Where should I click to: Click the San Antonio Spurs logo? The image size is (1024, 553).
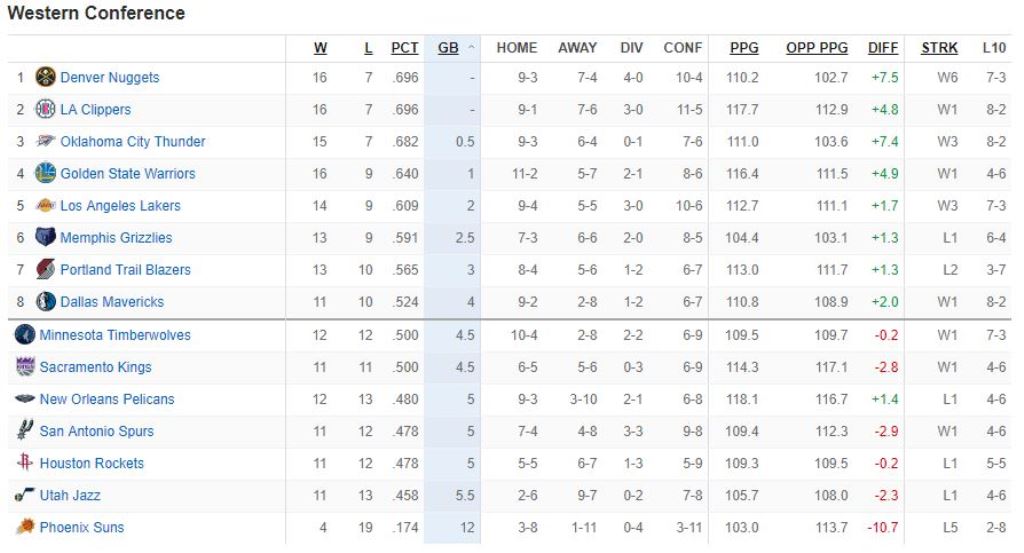click(25, 431)
